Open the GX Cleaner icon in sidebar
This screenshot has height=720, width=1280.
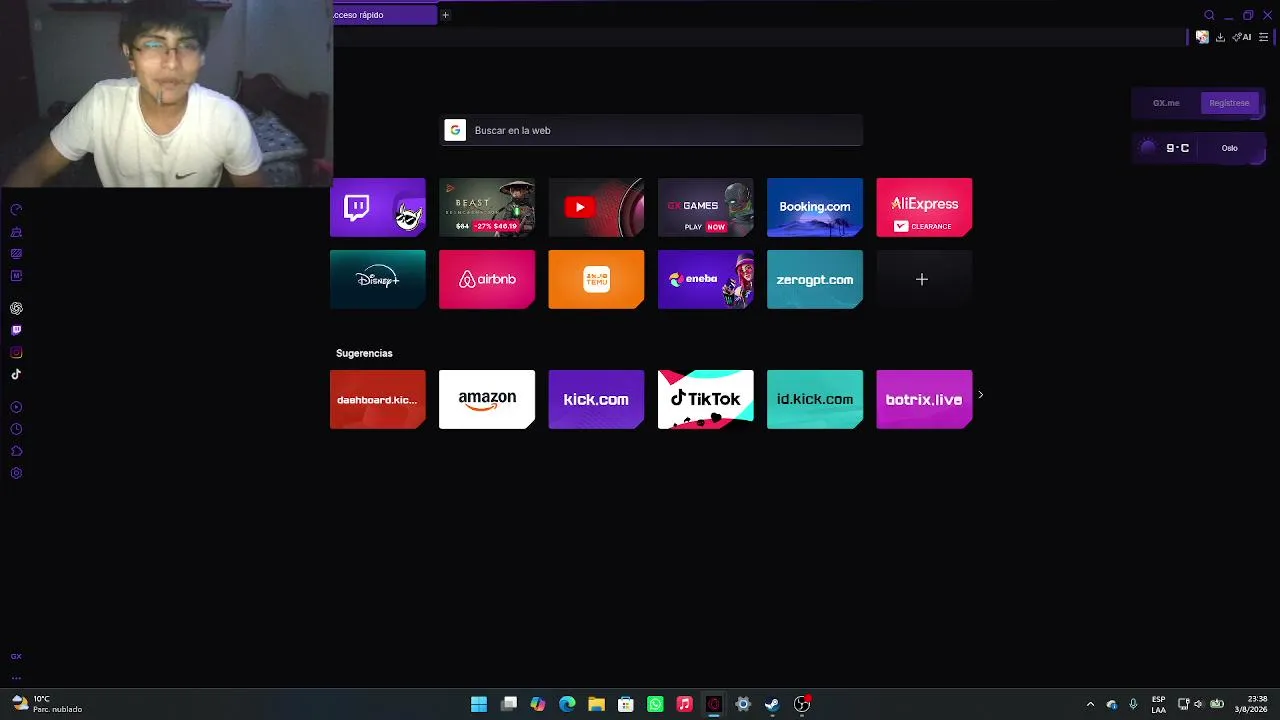16,232
